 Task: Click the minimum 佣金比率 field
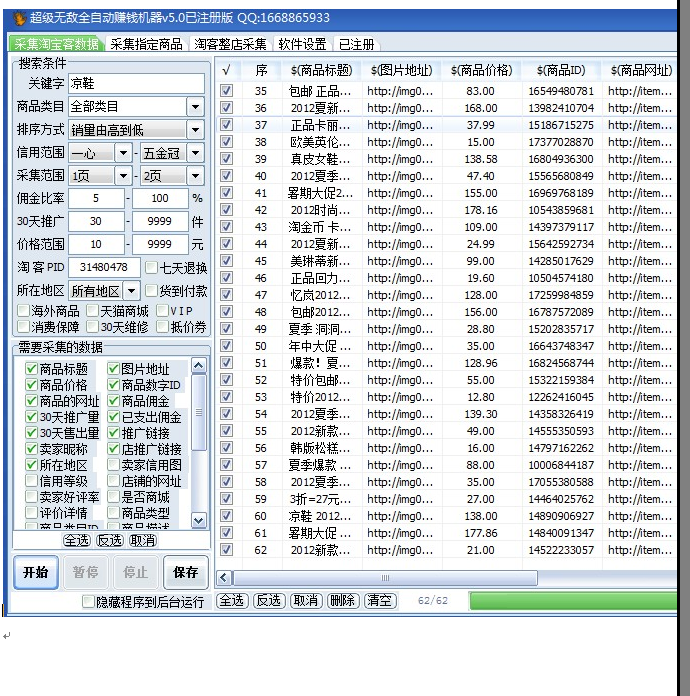click(x=96, y=198)
